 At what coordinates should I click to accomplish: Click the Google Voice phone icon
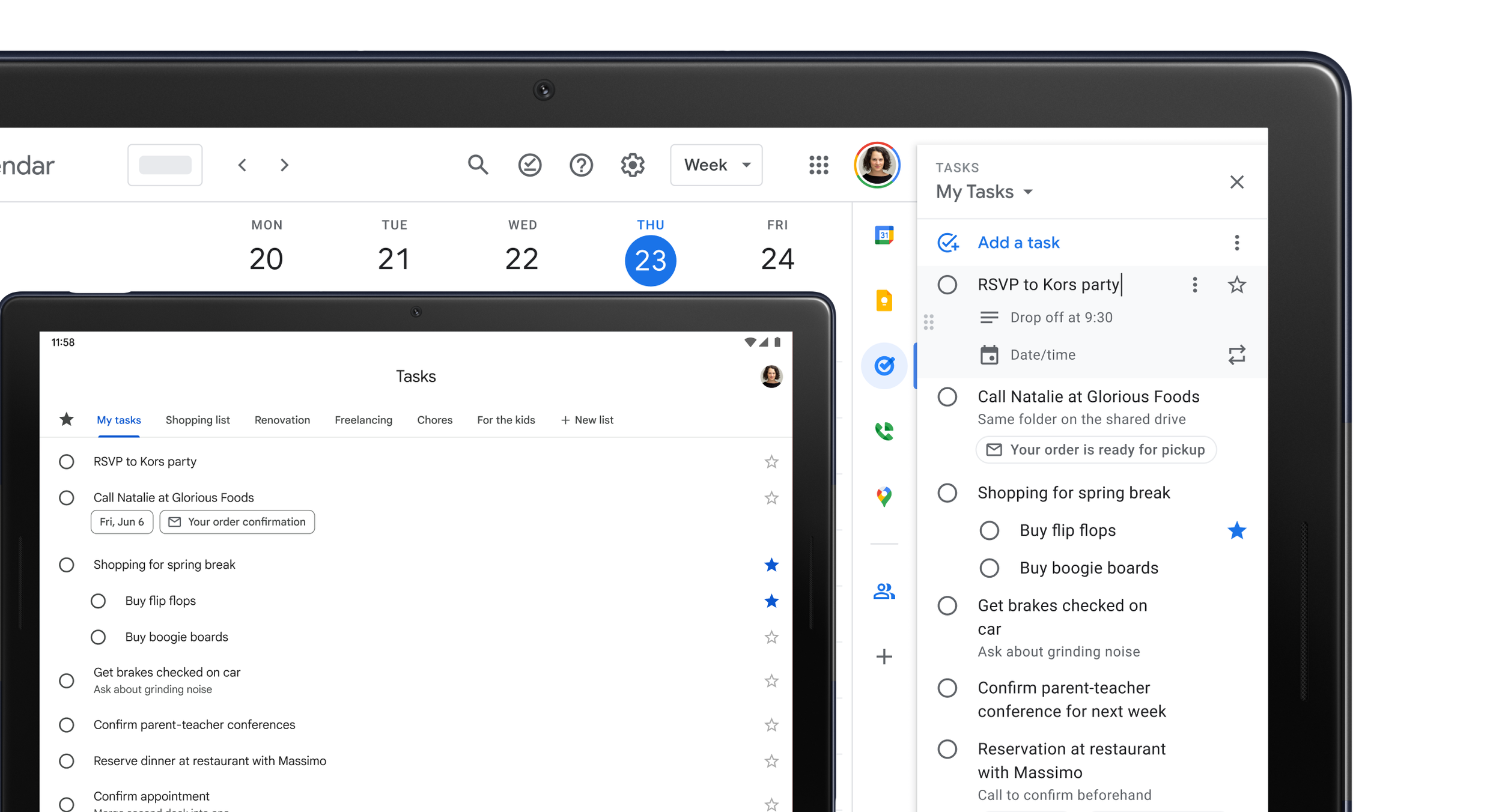tap(884, 431)
